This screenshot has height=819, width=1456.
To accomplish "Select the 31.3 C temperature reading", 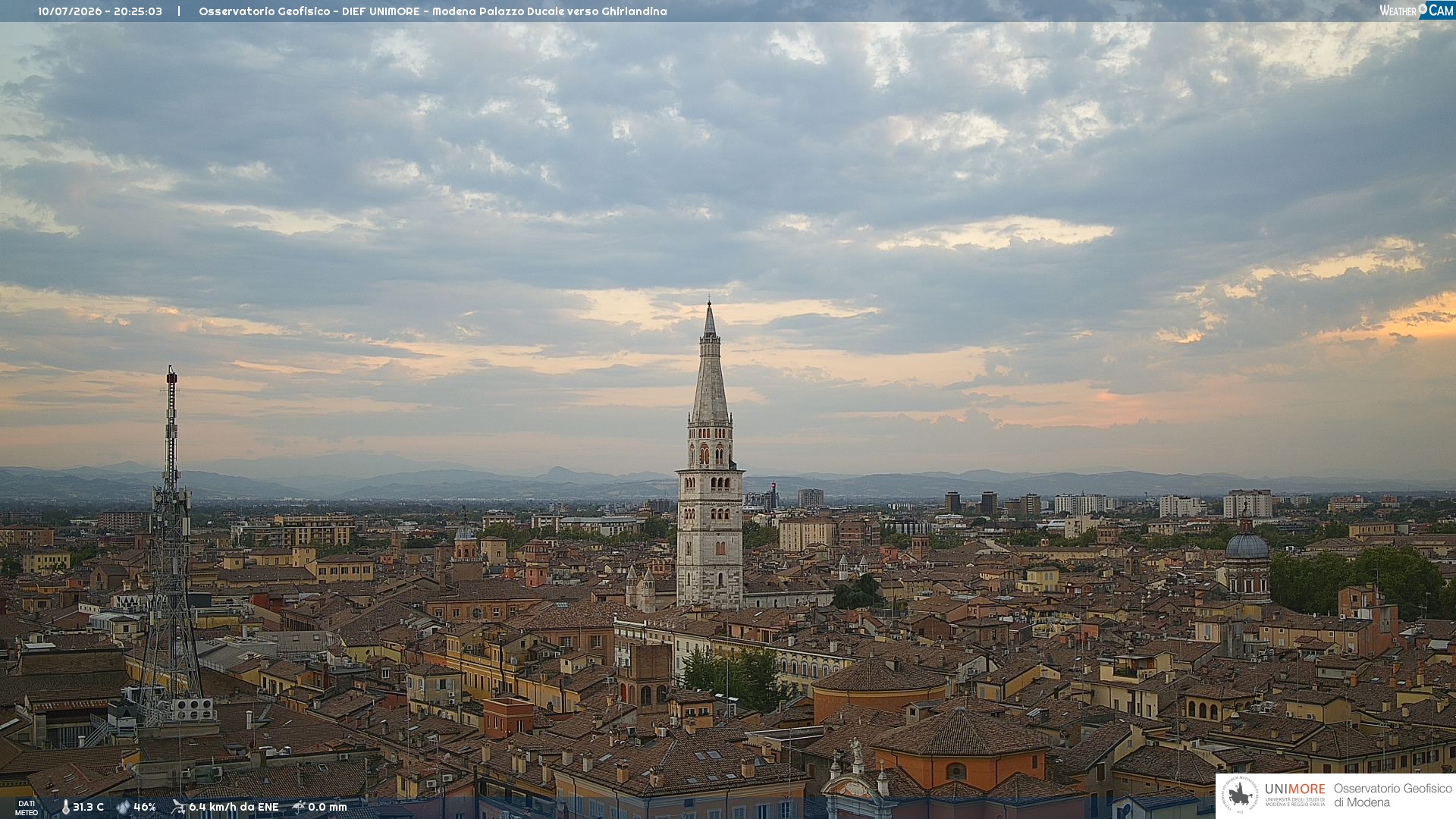I will (x=88, y=807).
